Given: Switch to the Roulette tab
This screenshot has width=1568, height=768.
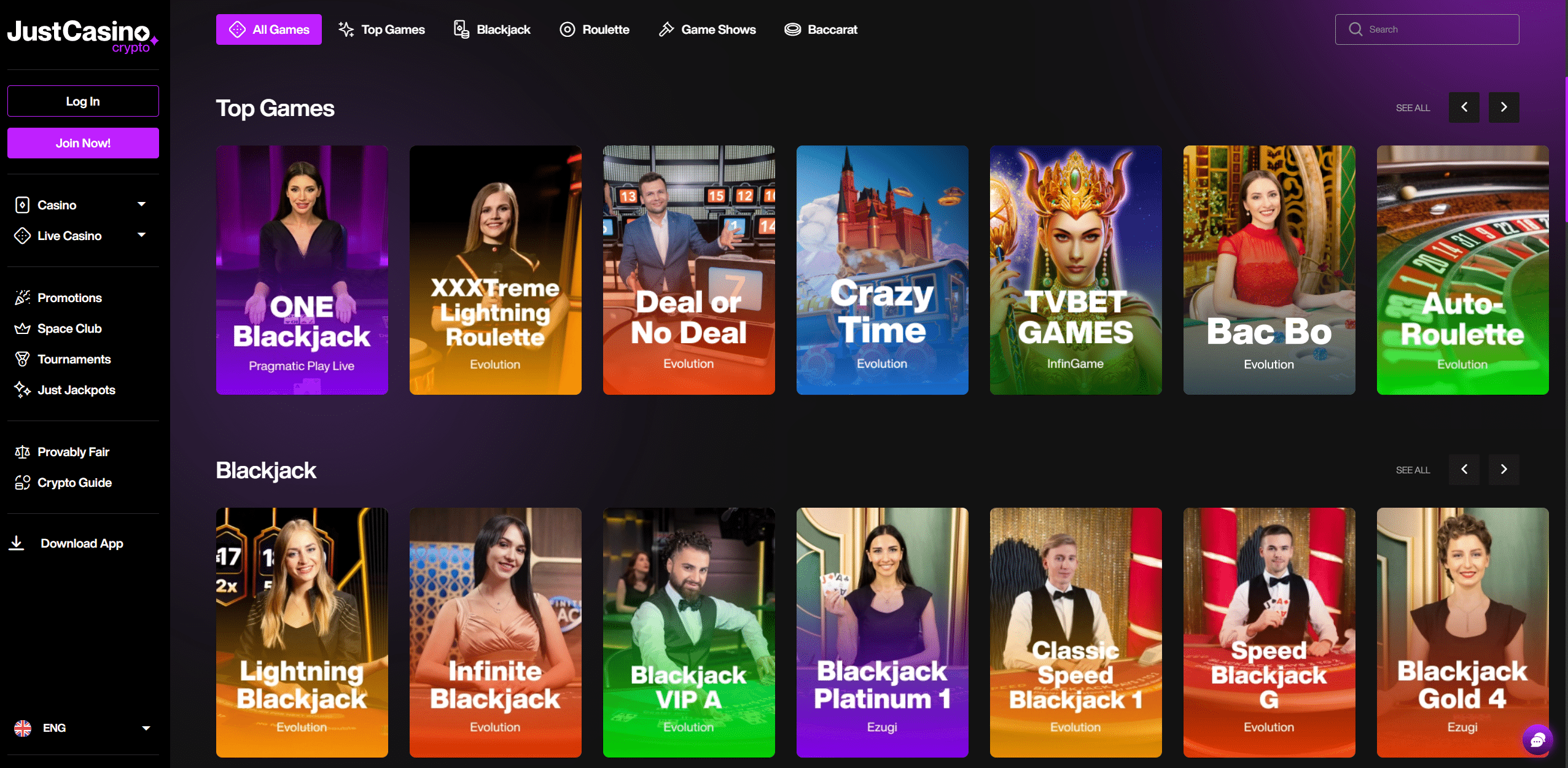Looking at the screenshot, I should pyautogui.click(x=595, y=29).
